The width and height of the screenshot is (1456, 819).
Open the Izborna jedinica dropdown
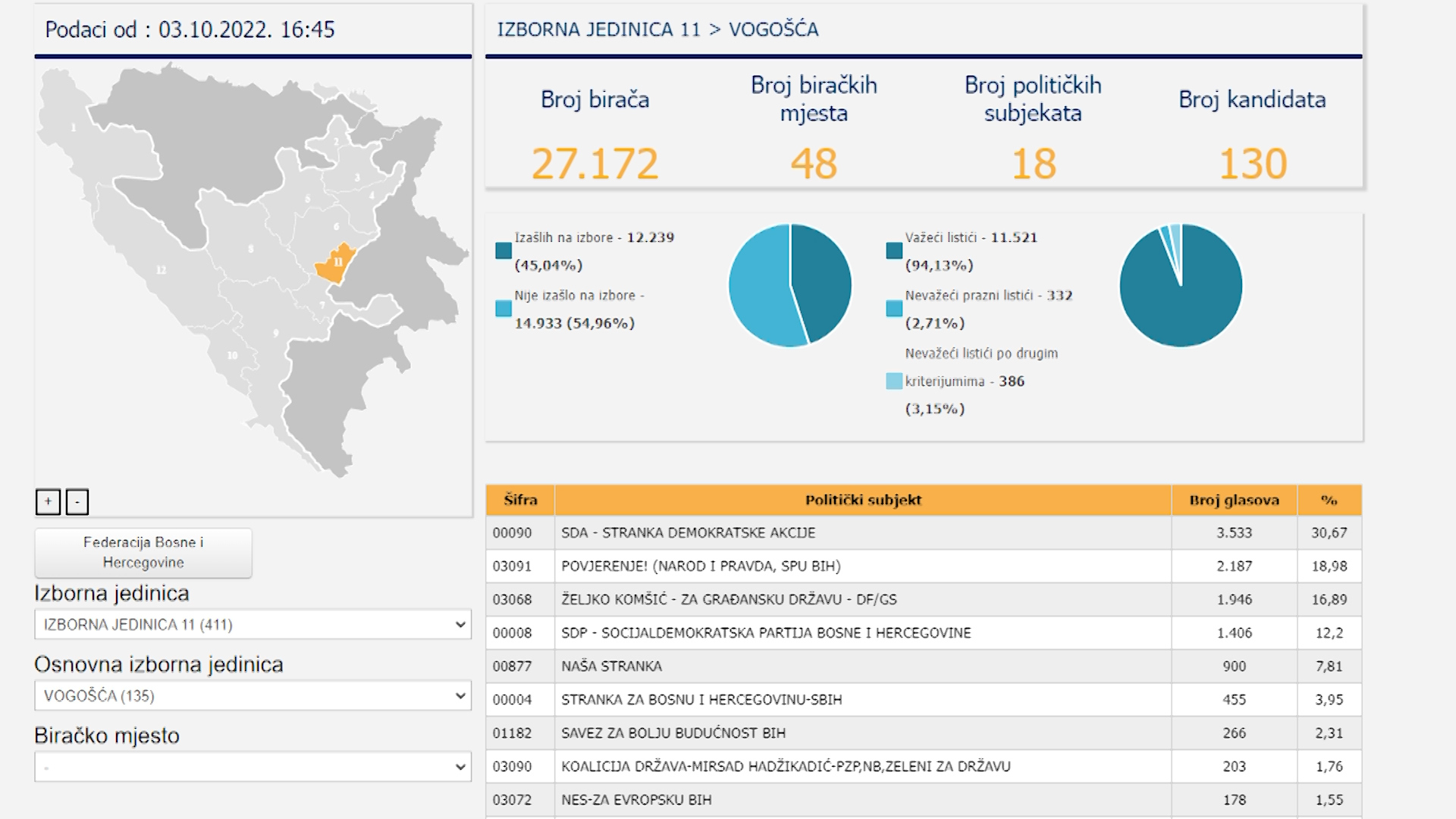253,625
